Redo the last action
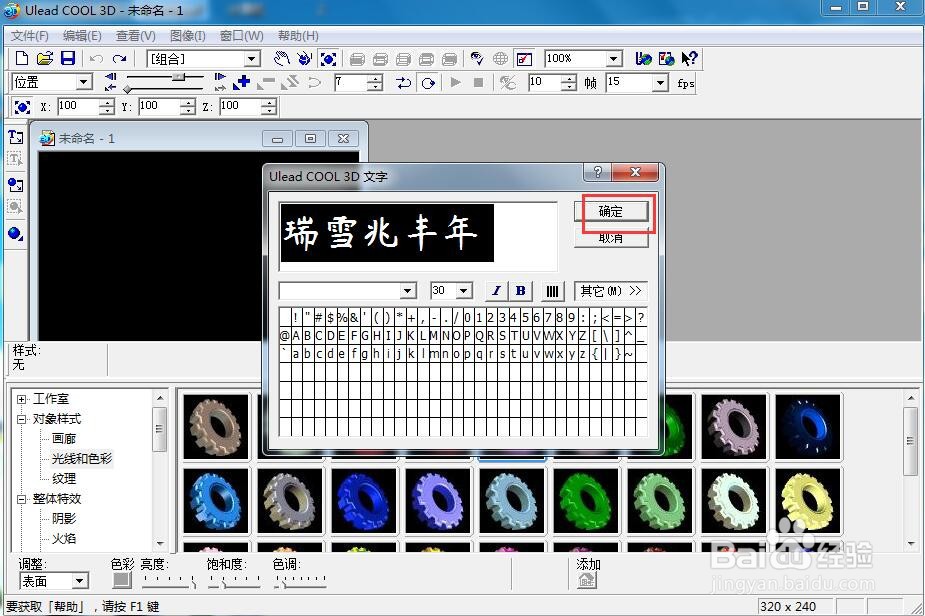This screenshot has width=925, height=616. click(119, 58)
